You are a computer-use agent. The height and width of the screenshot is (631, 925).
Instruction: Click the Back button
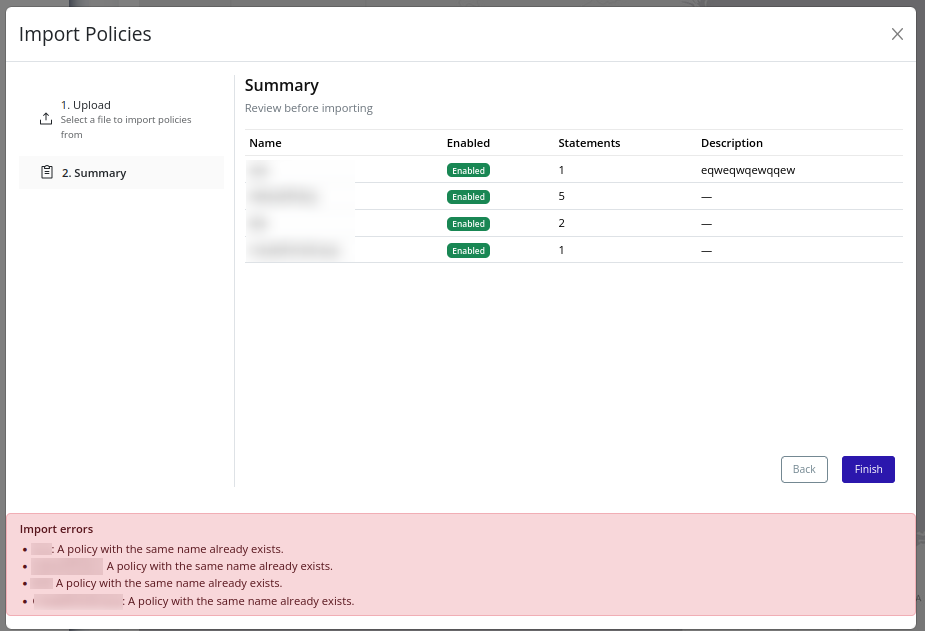point(803,469)
